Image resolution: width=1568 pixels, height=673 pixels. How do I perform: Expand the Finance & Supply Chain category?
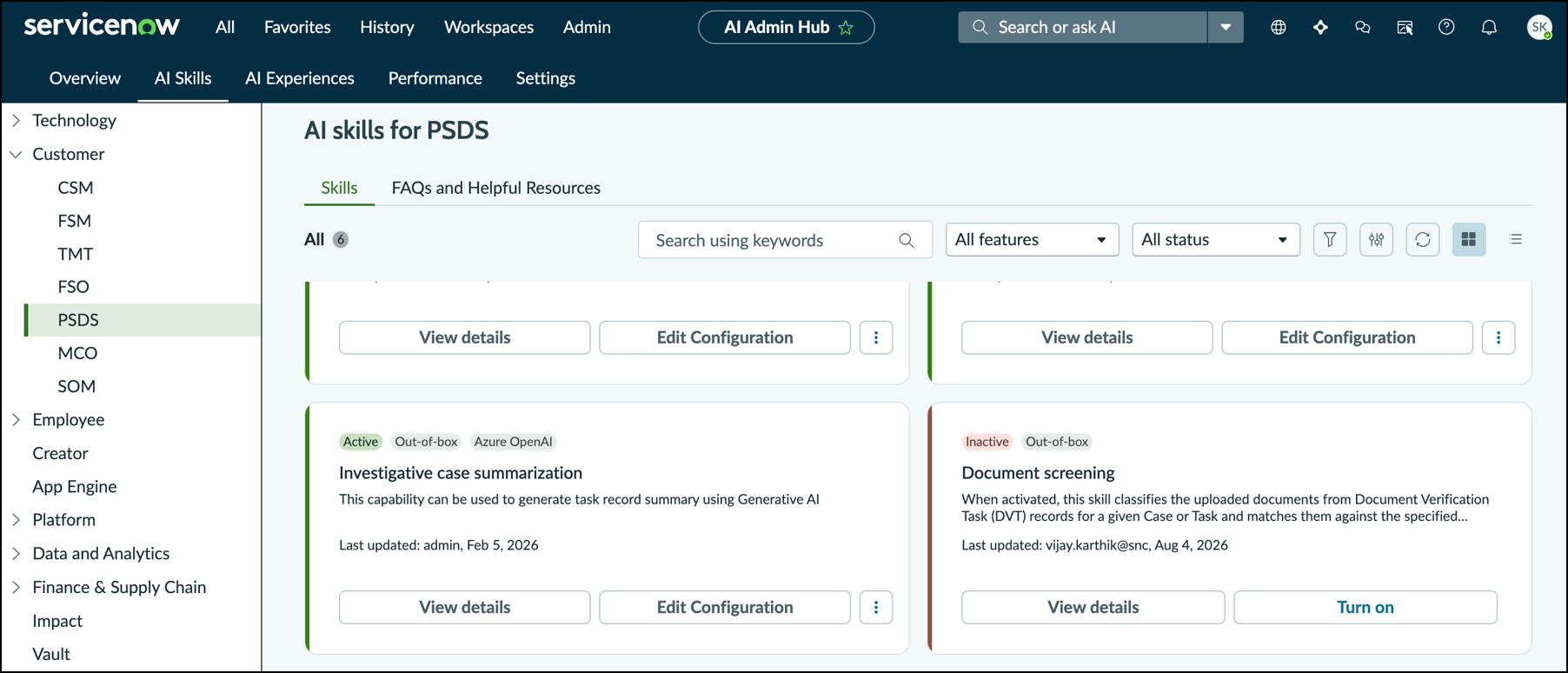(x=16, y=588)
